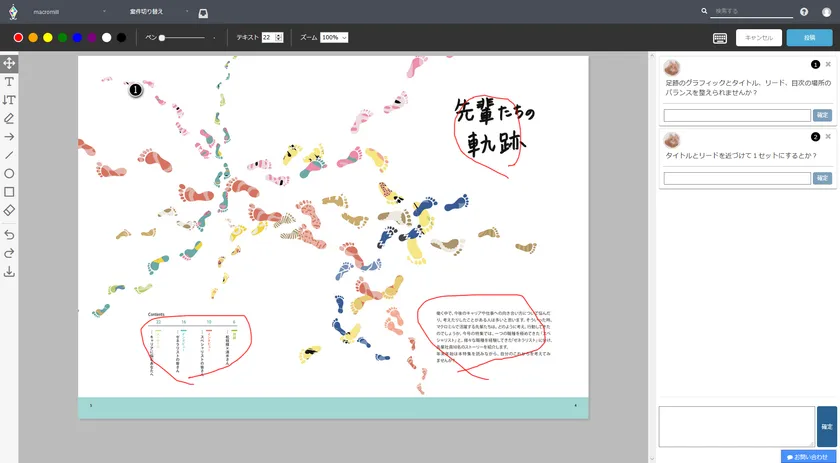The width and height of the screenshot is (840, 463).
Task: Decrease text size with stepper down arrow
Action: [x=279, y=40]
